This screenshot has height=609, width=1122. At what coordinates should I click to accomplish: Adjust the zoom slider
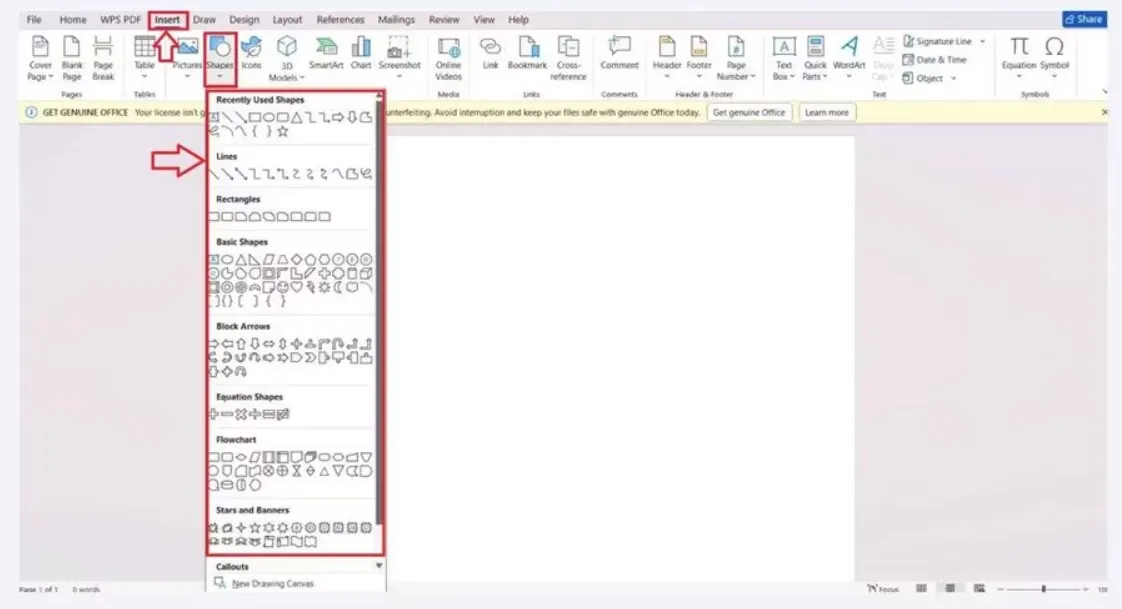click(1045, 590)
